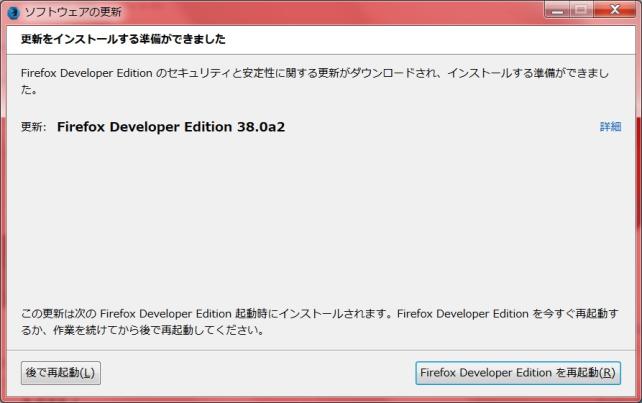This screenshot has width=642, height=403.
Task: Click the 後で再起動(L) button
Action: (x=61, y=373)
